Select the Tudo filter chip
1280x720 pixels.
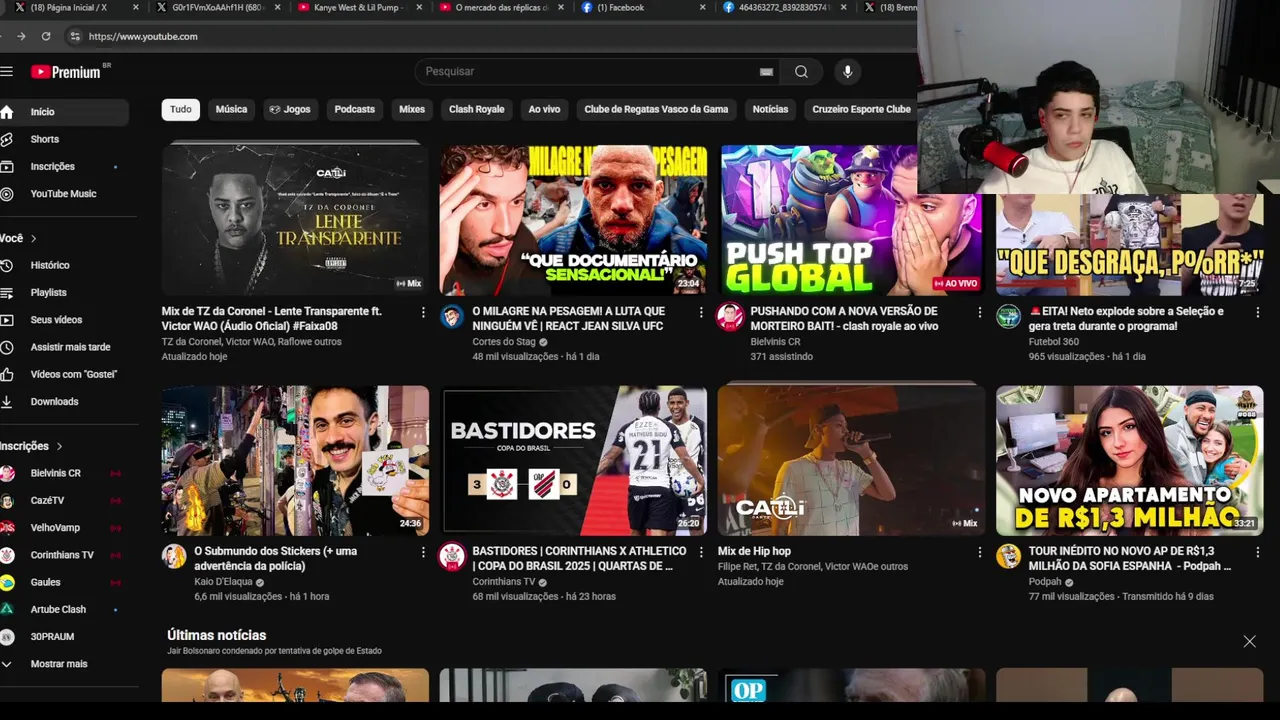pyautogui.click(x=181, y=109)
